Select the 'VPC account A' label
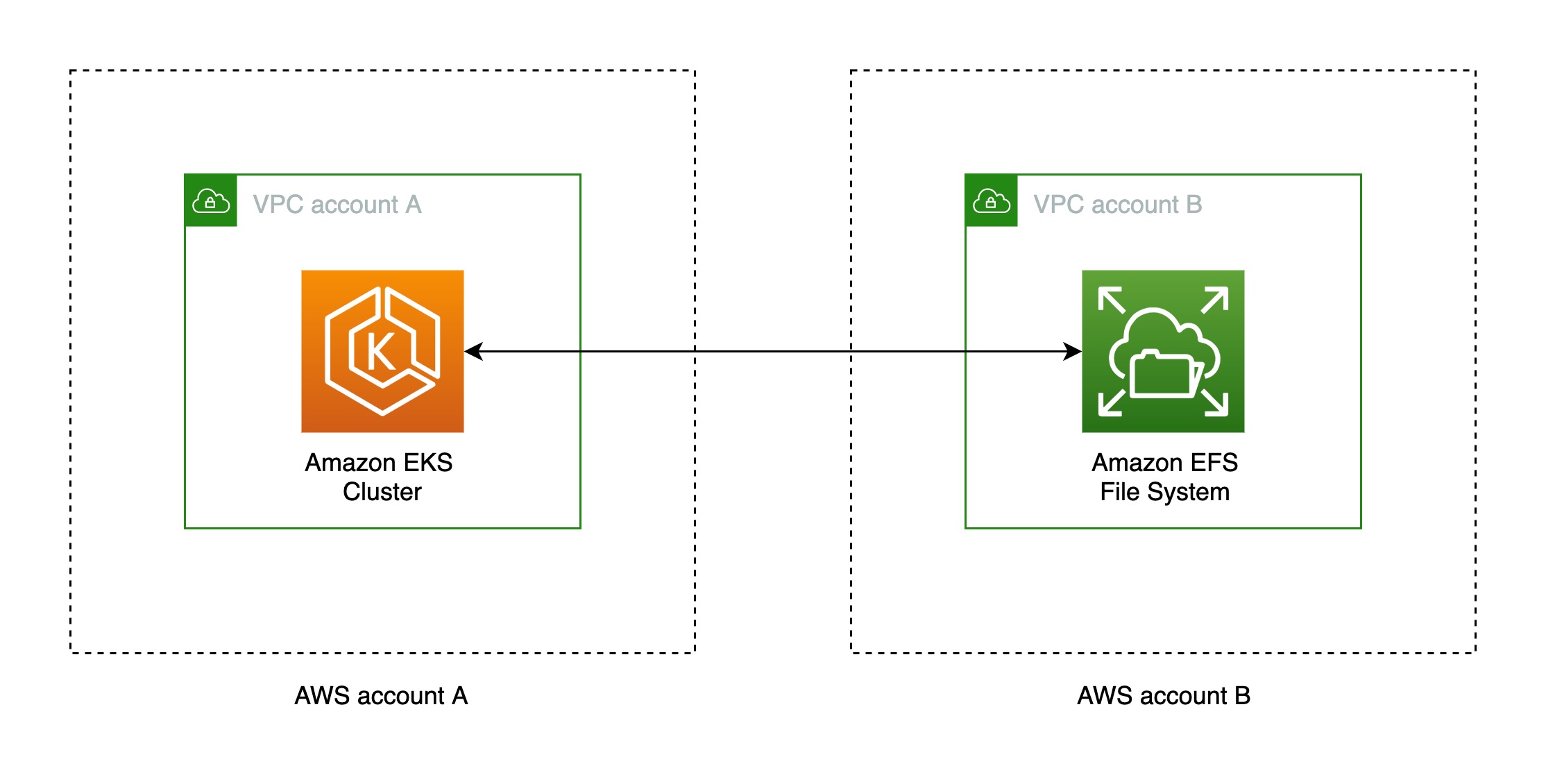The width and height of the screenshot is (1546, 784). click(337, 205)
